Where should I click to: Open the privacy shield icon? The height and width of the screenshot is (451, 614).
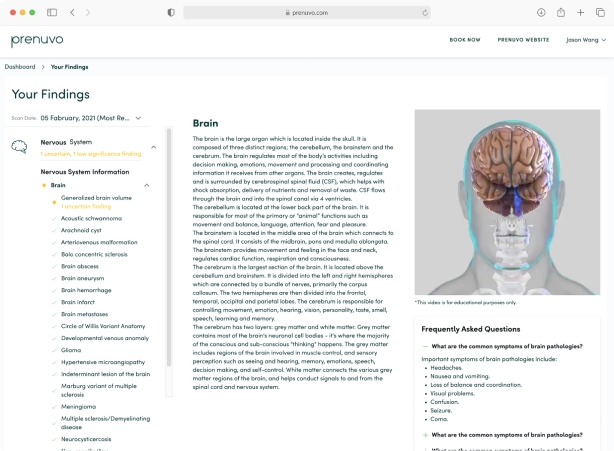point(171,13)
